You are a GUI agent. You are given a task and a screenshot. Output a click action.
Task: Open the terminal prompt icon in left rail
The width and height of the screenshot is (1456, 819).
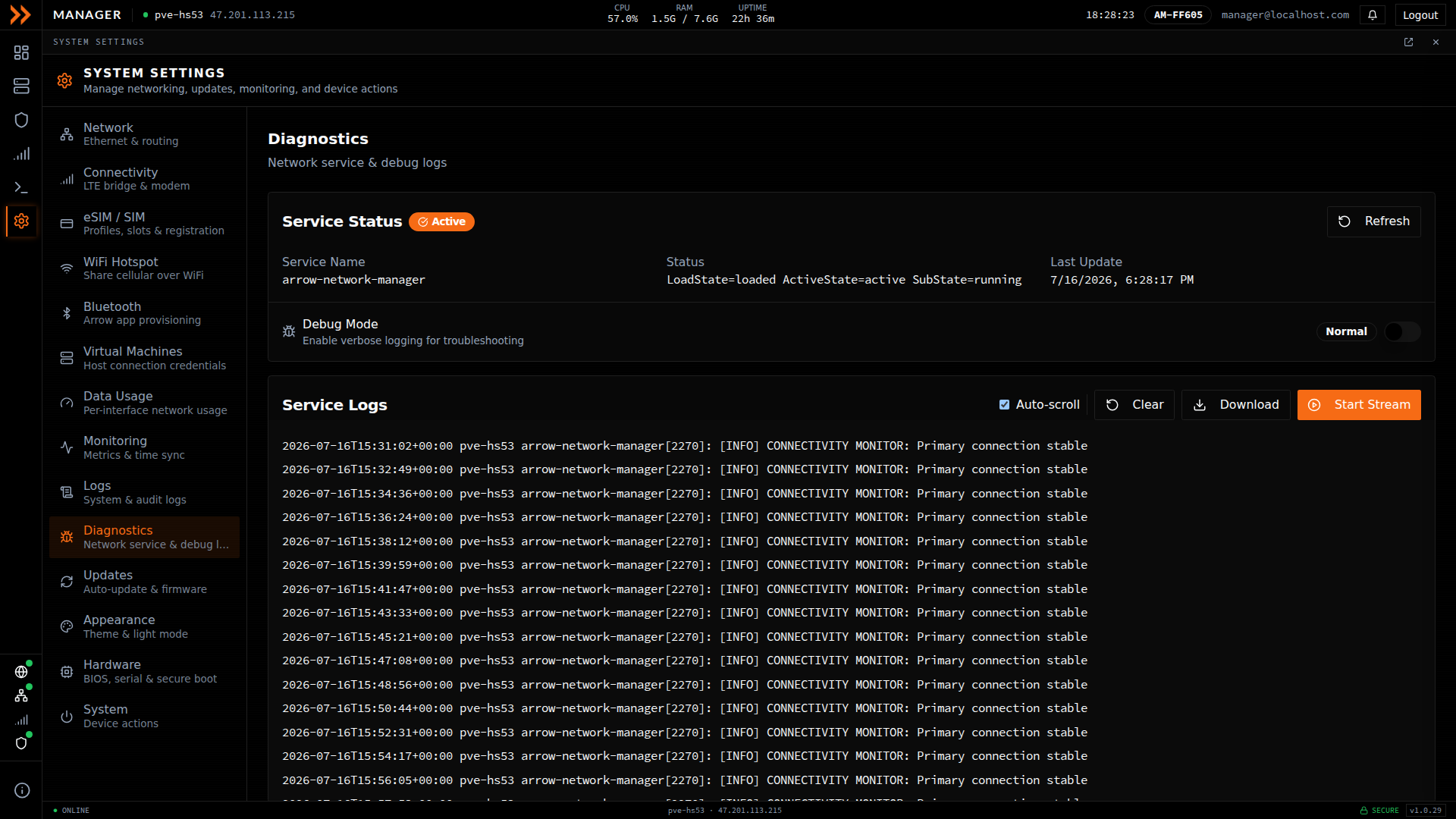(x=21, y=187)
